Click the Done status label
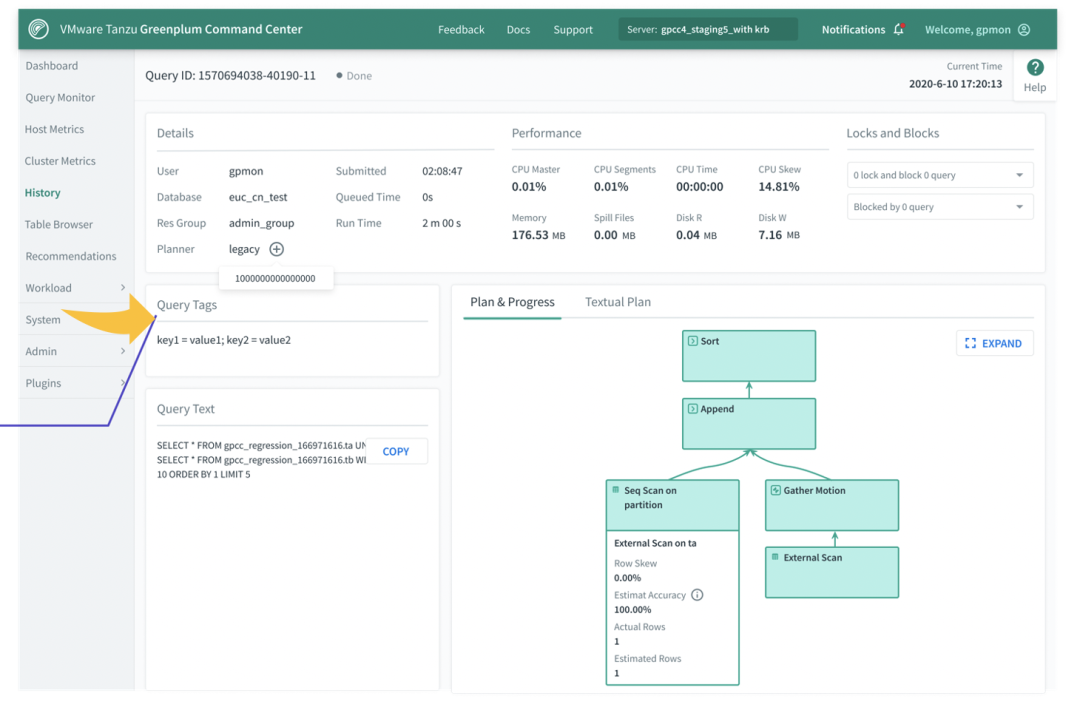Image resolution: width=1080 pixels, height=710 pixels. 359,76
